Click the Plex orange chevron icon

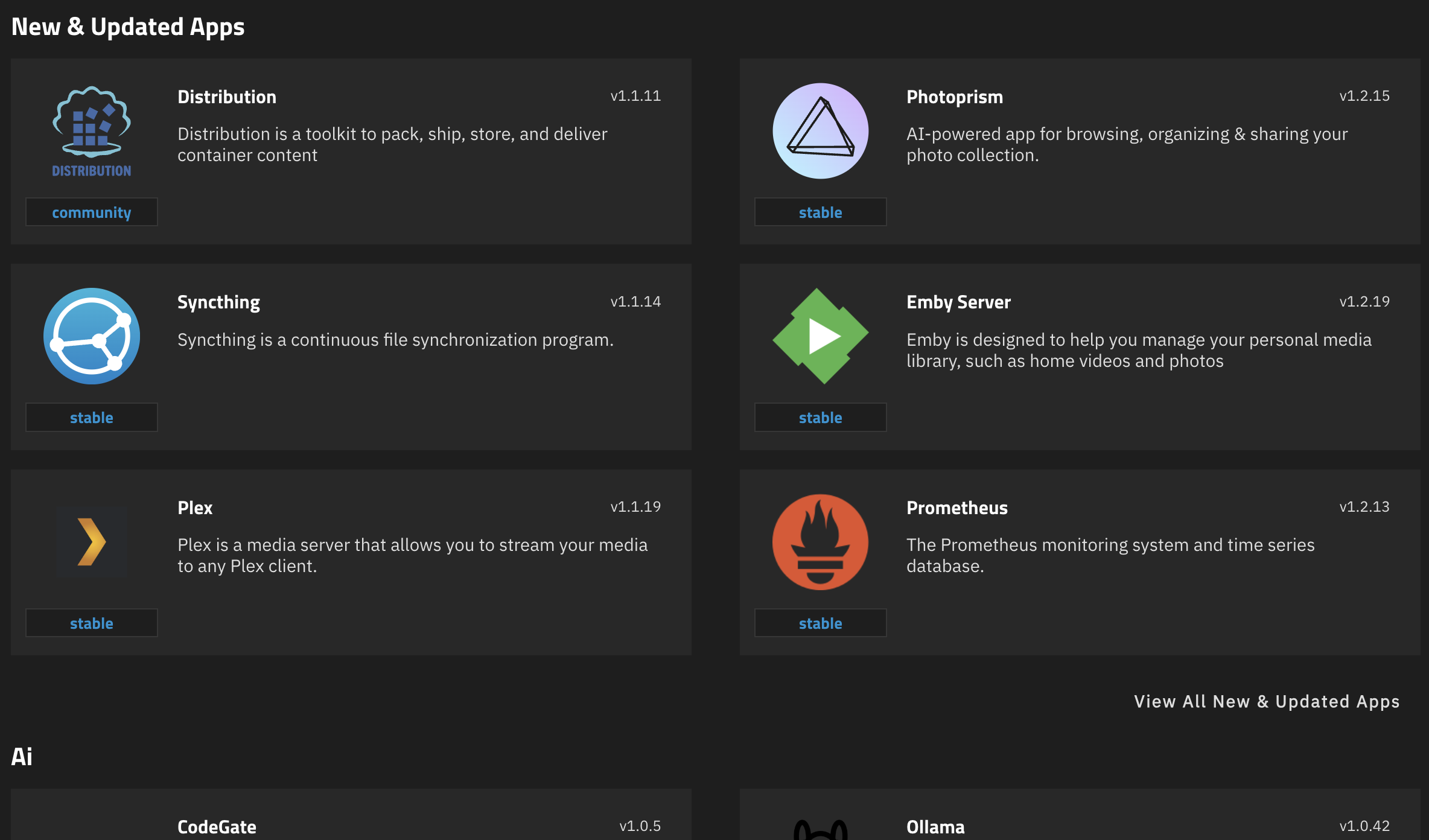point(92,542)
